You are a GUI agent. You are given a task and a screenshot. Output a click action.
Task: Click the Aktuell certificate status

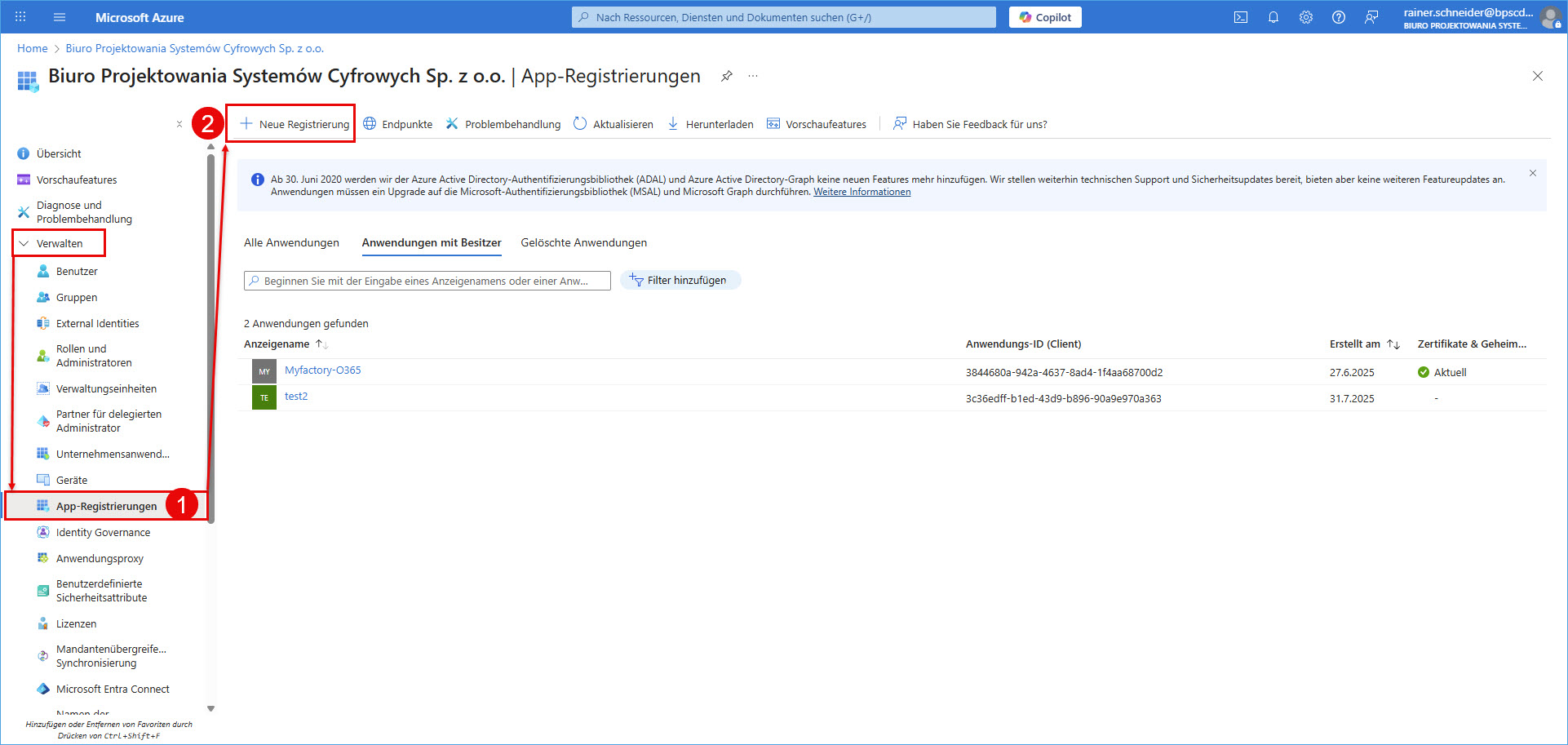click(x=1442, y=372)
